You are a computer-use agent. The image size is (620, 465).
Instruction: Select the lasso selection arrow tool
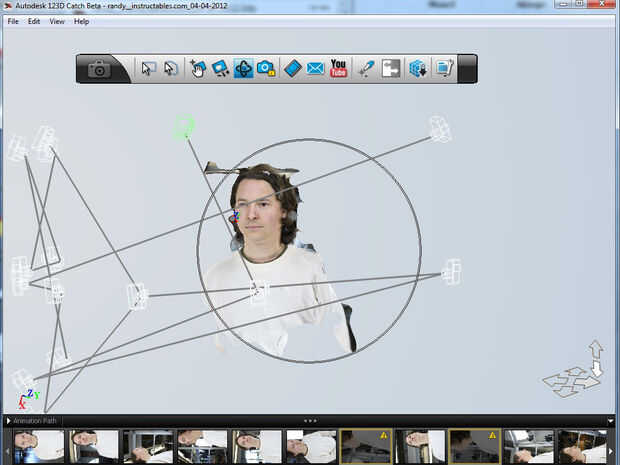(x=171, y=68)
